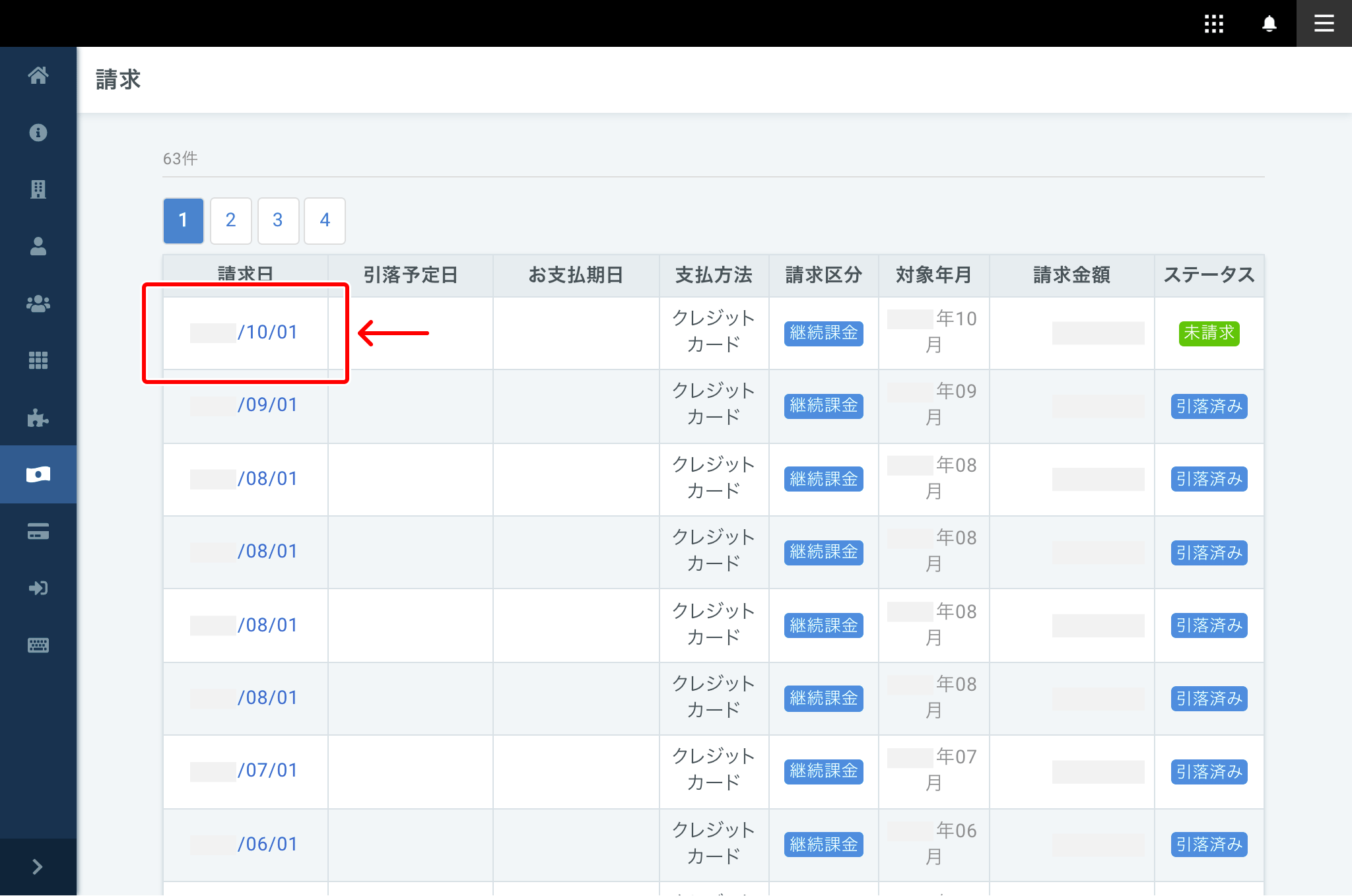1352x896 pixels.
Task: Open the info circle sidebar icon
Action: click(x=38, y=133)
